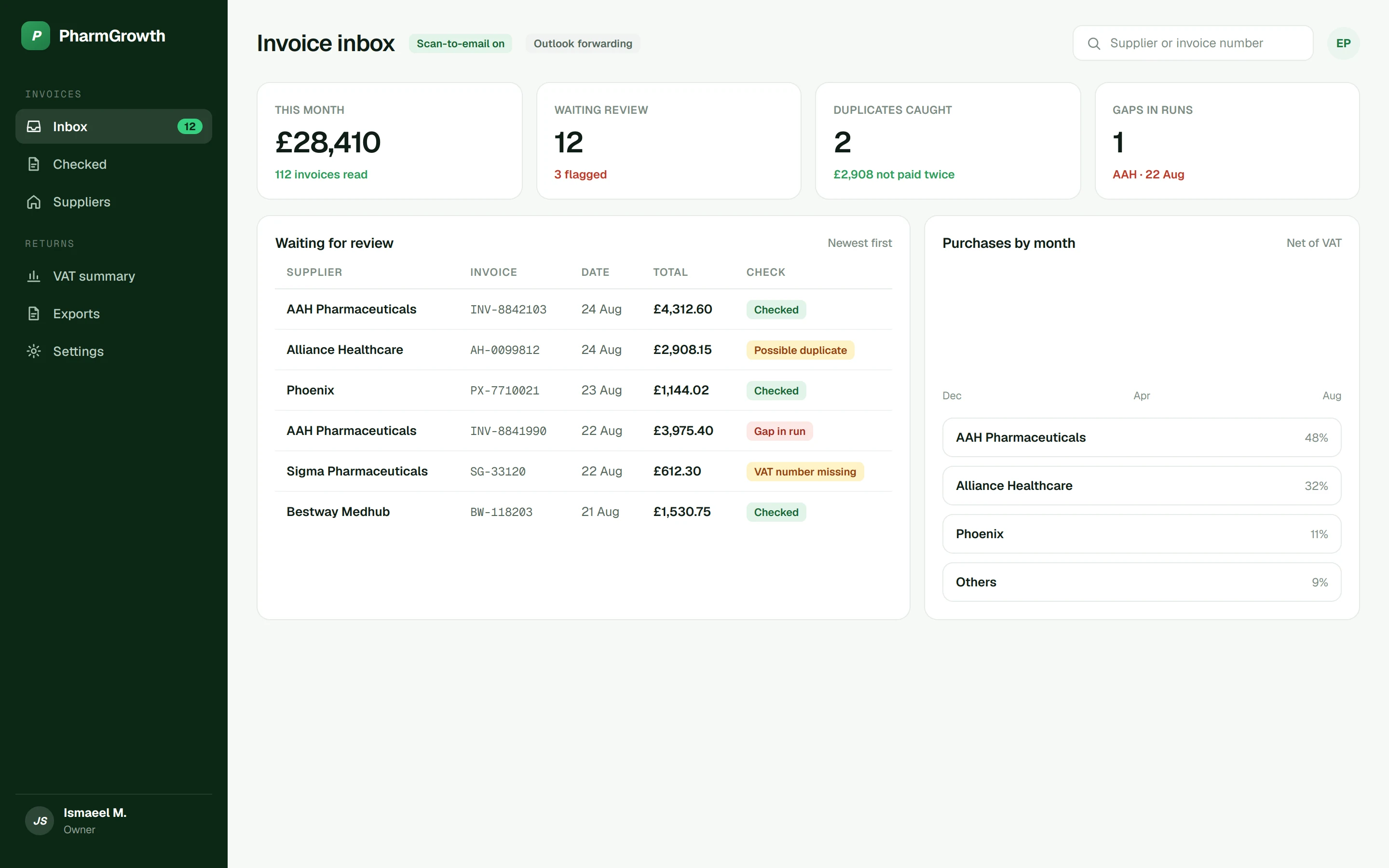Click the Settings gear icon
Viewport: 1389px width, 868px height.
point(34,352)
